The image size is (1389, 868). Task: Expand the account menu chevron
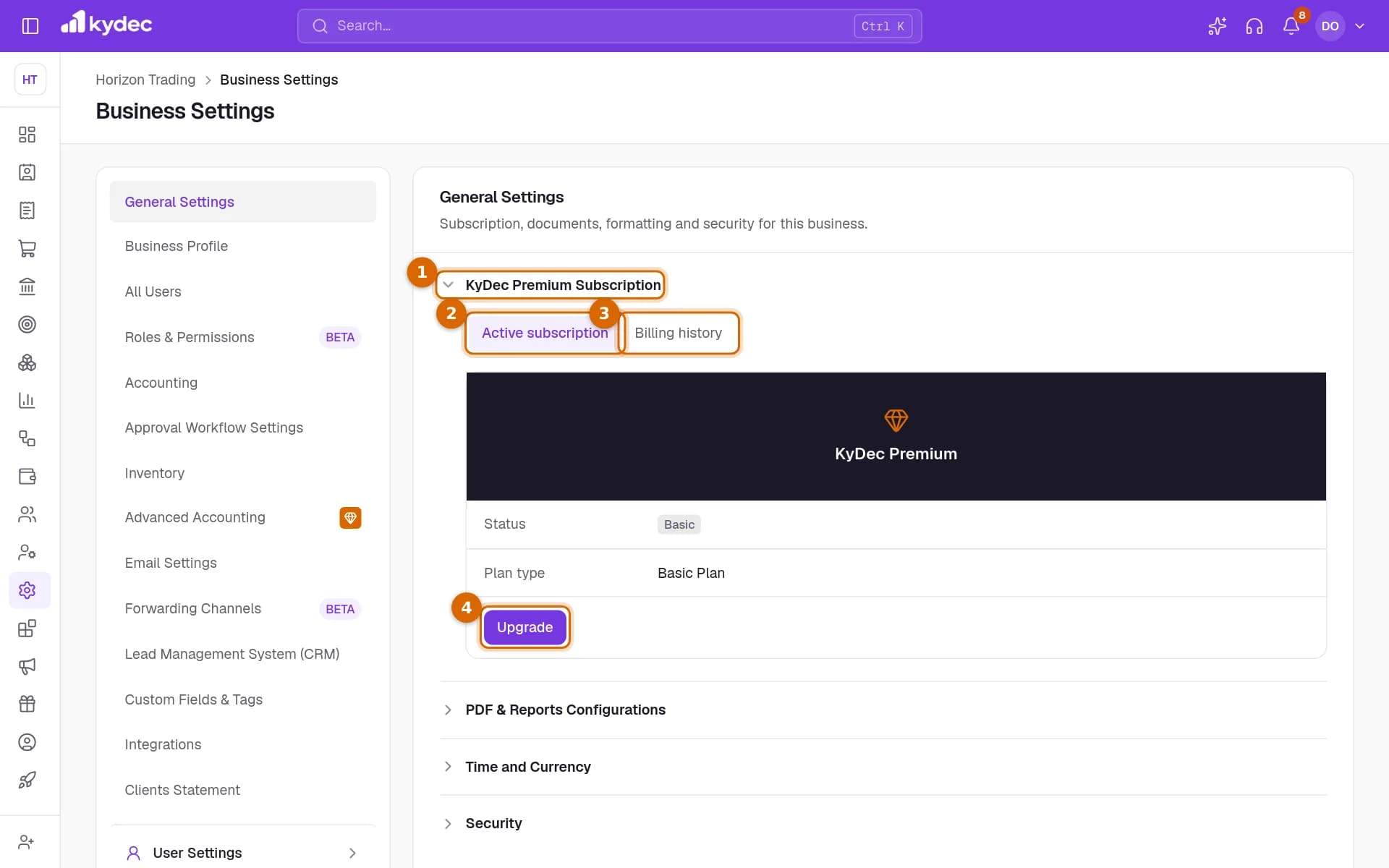pyautogui.click(x=1359, y=26)
